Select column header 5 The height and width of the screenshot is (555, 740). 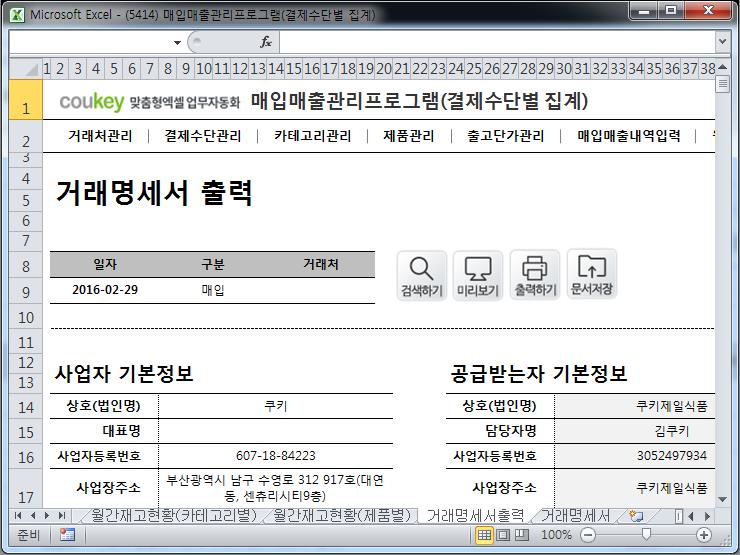[114, 69]
